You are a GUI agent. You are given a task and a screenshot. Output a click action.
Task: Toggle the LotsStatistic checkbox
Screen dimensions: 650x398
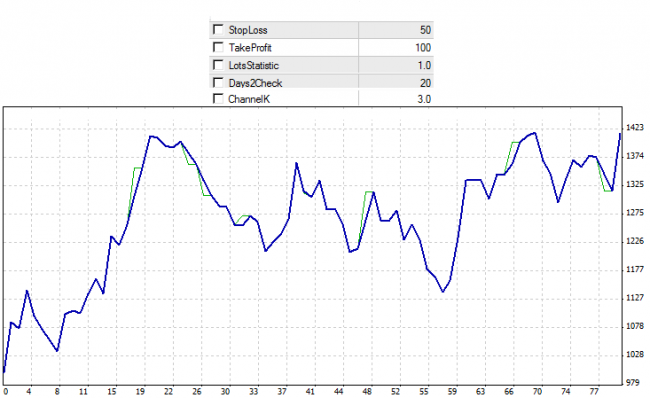[218, 65]
